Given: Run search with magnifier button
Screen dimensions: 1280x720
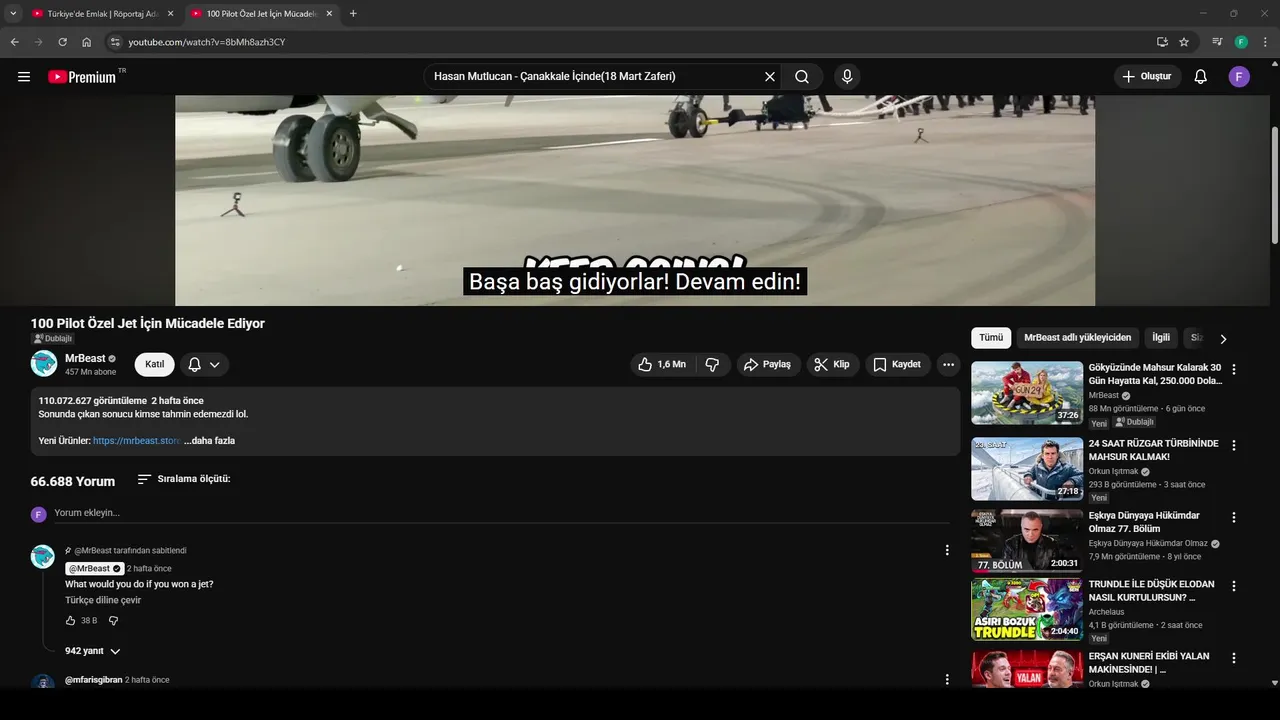Looking at the screenshot, I should (802, 77).
